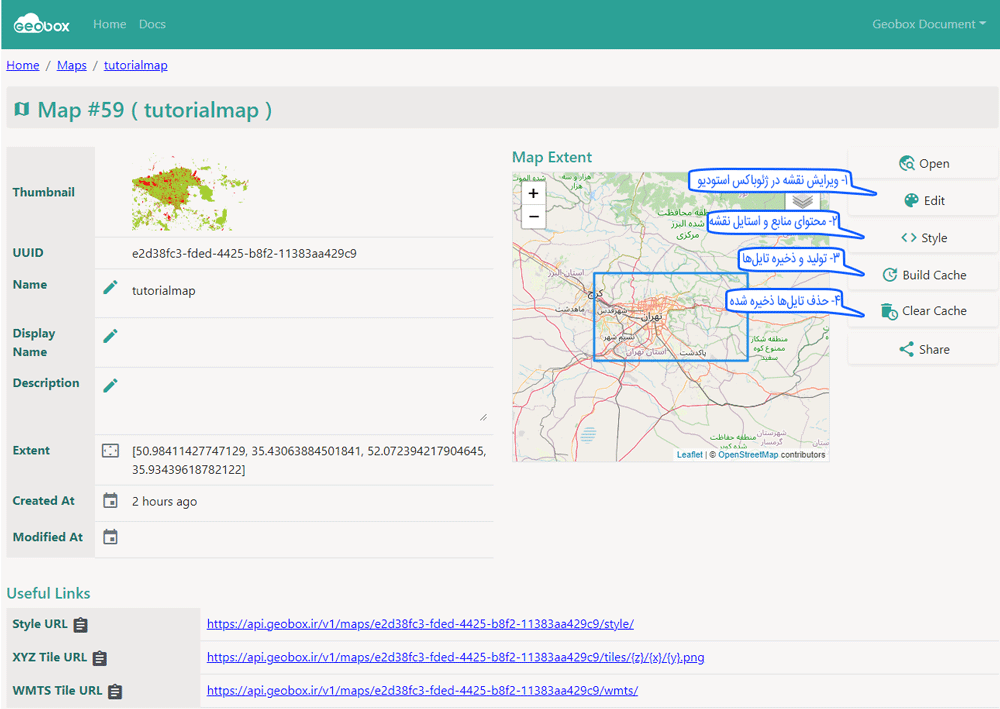Image resolution: width=1000 pixels, height=709 pixels.
Task: Open the WMTS Tile URL link
Action: [422, 690]
